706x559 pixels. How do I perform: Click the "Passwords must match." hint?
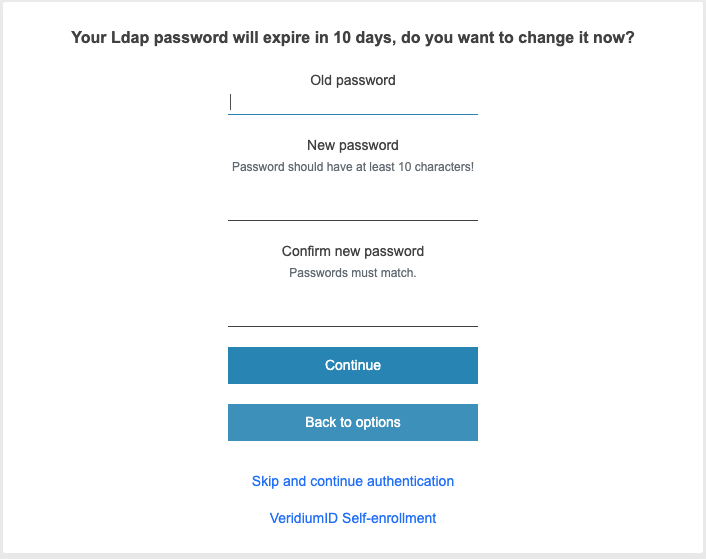(353, 272)
